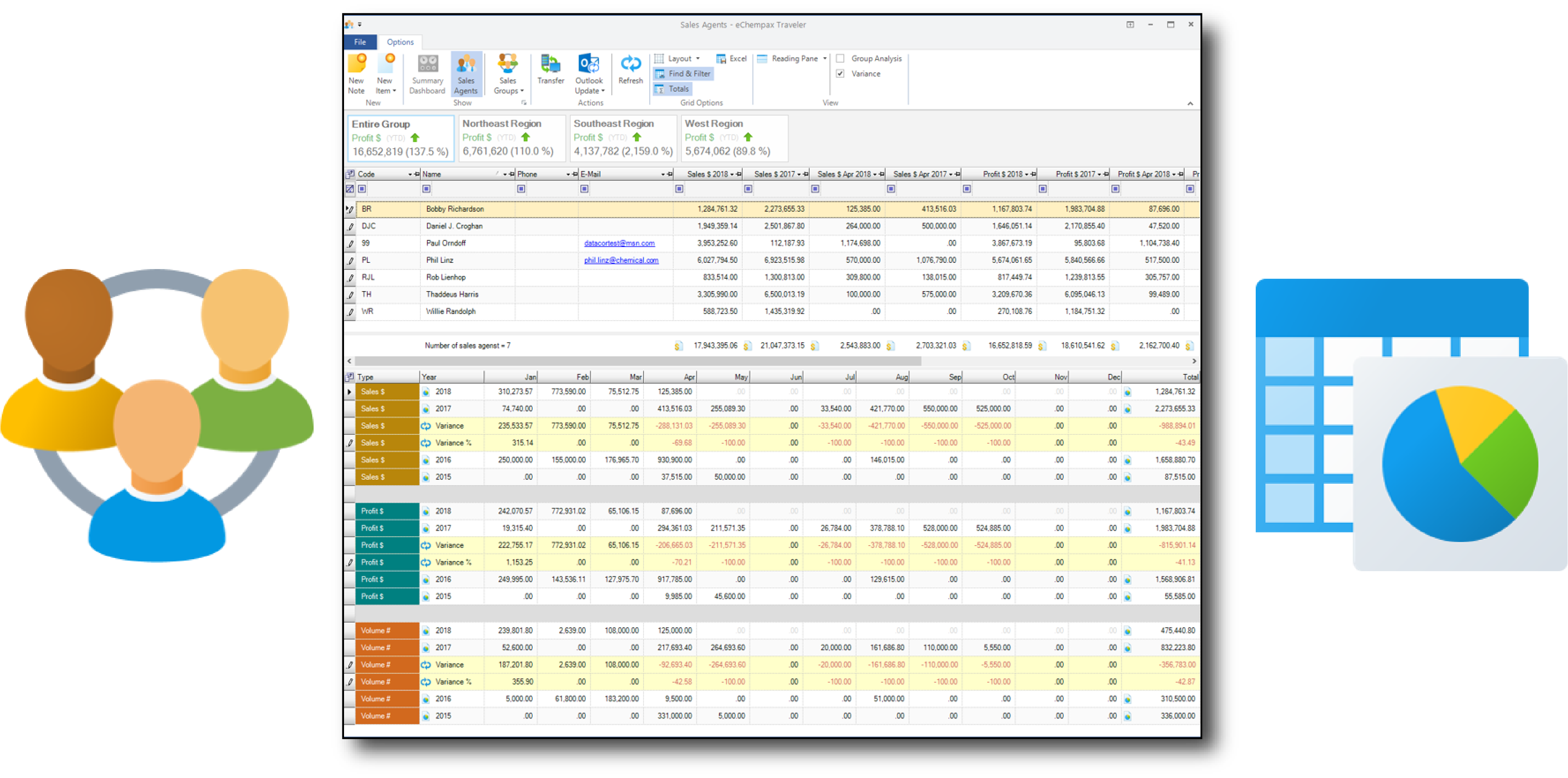Open the phil.linz@chemical.com email link
This screenshot has width=1568, height=778.
(x=621, y=261)
